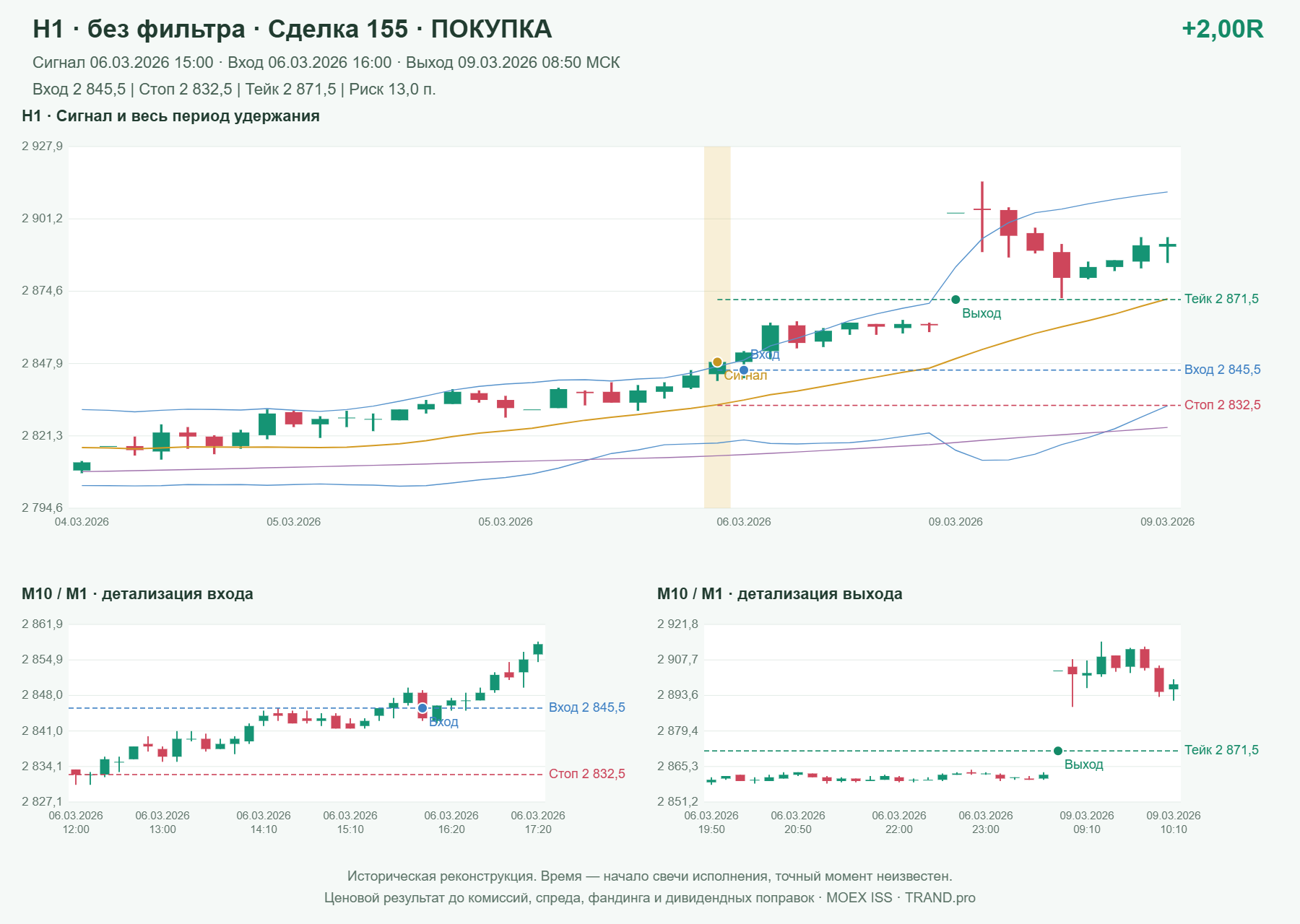1300x924 pixels.
Task: Click the line 'Вход 2 845,5 | Стоп 2 832,5 | Тейк 2 871,5 | Риск 13,0 п.'
Action: (234, 90)
